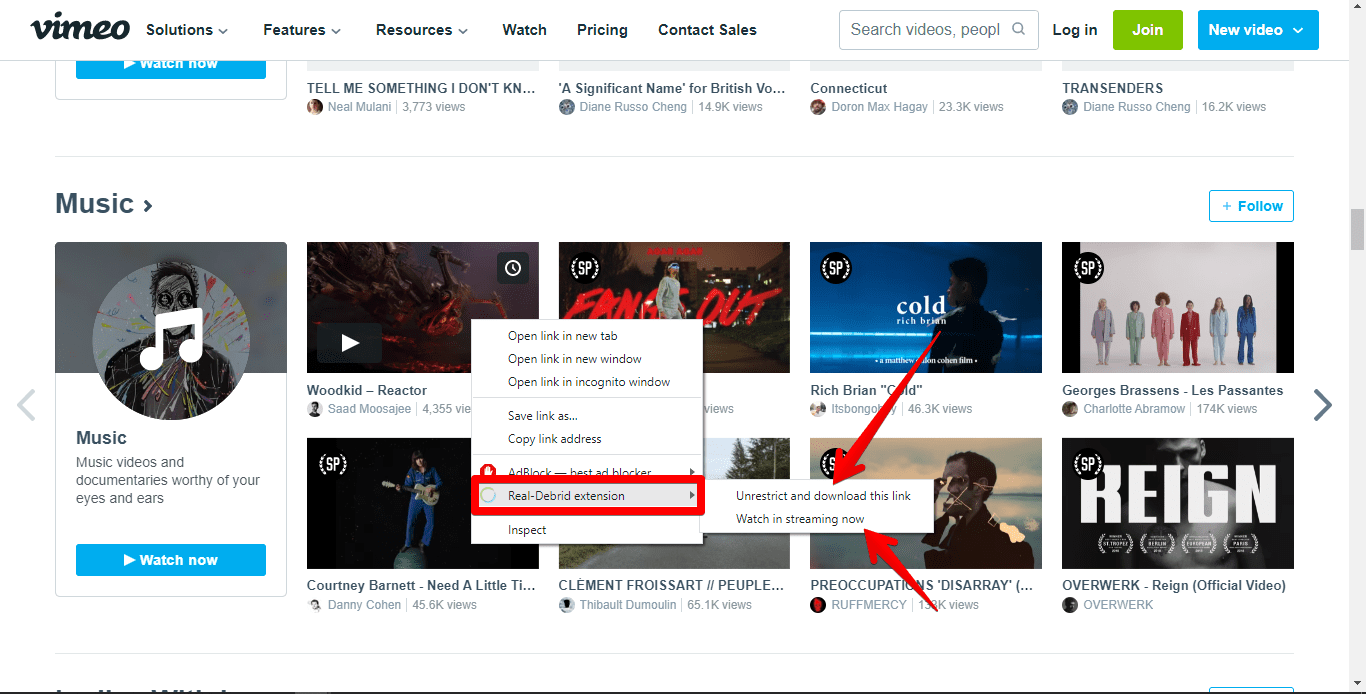Click the Danny Cohen user avatar

pyautogui.click(x=315, y=605)
